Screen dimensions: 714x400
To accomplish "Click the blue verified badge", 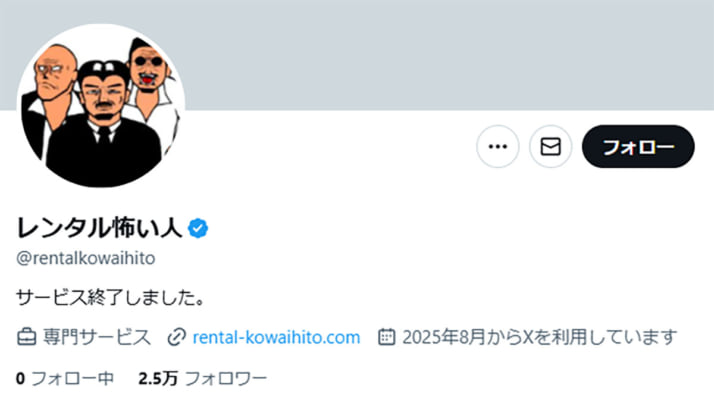I will [198, 228].
